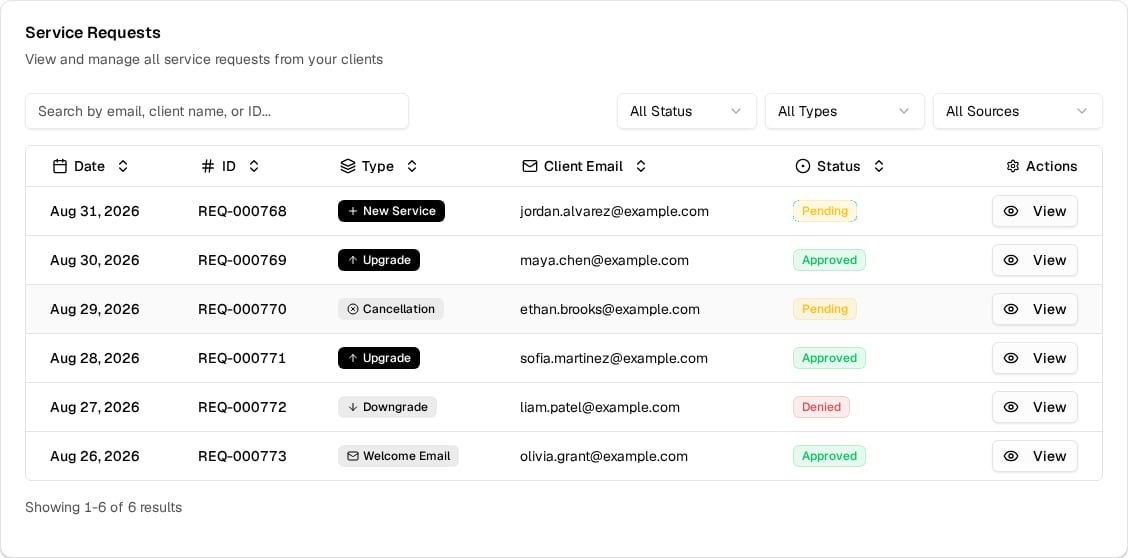Click the plus icon in New Service badge
The width and height of the screenshot is (1128, 558).
[352, 211]
